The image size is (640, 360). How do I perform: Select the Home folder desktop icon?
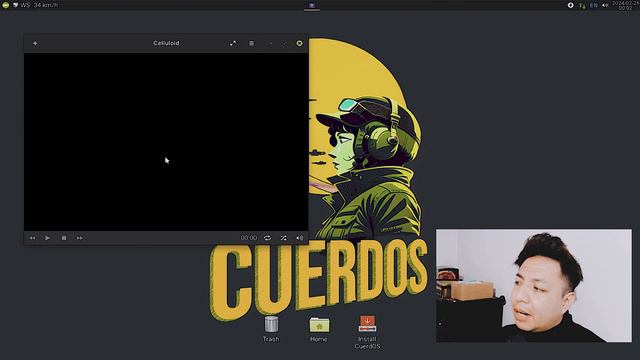point(319,329)
